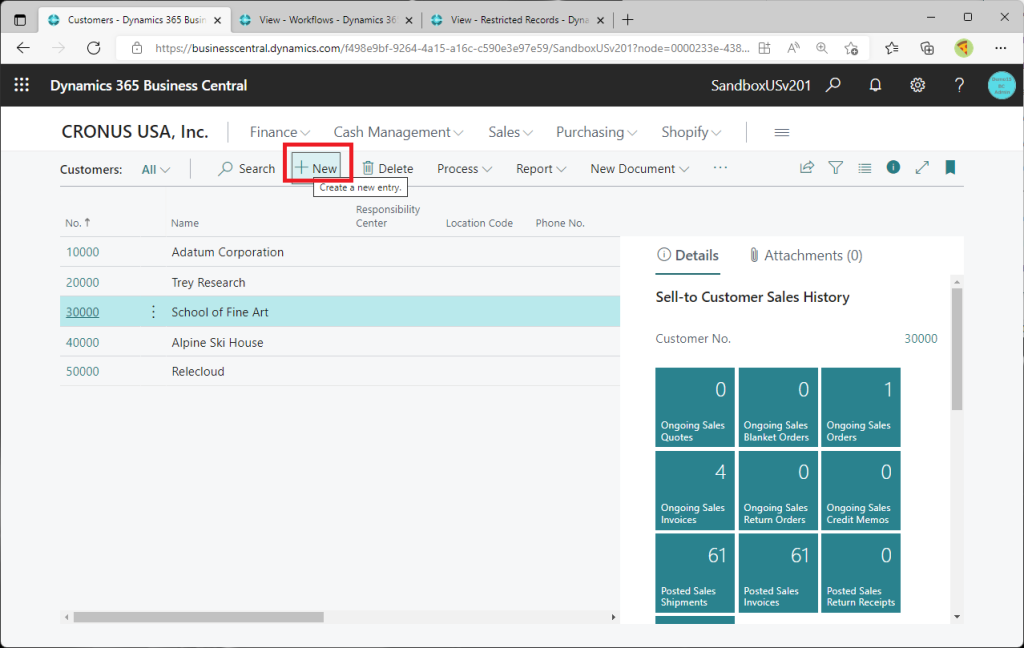1024x648 pixels.
Task: Open browser settings and more menu
Action: tap(1000, 48)
